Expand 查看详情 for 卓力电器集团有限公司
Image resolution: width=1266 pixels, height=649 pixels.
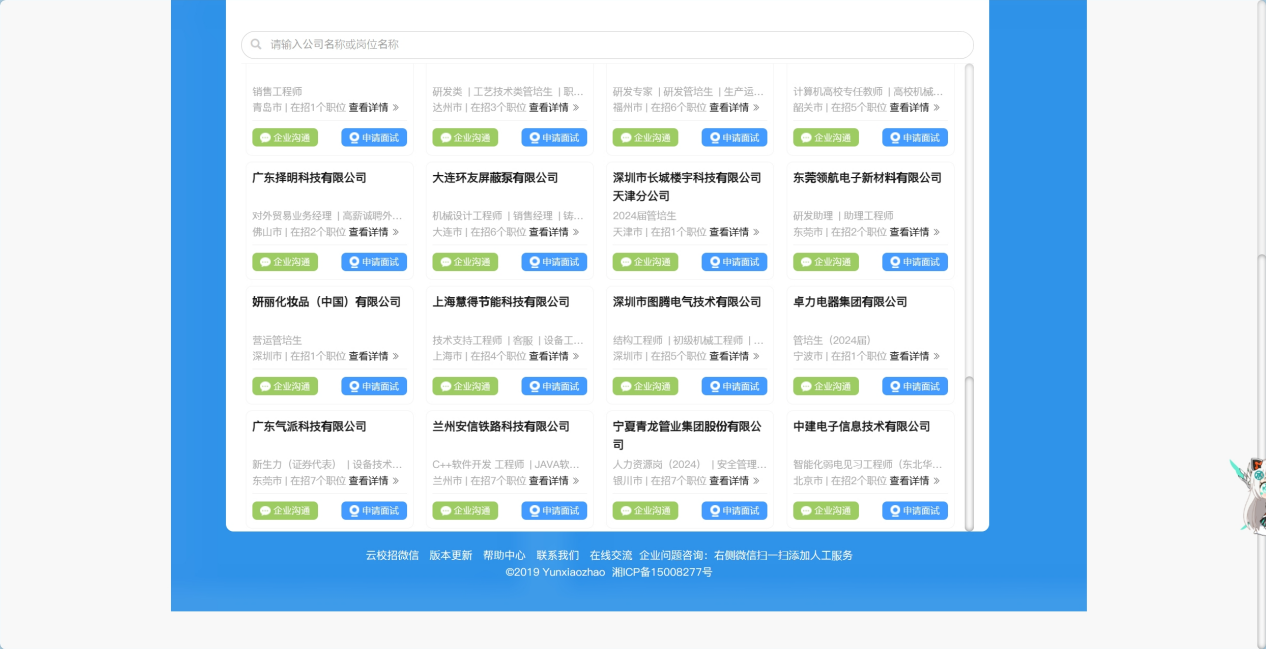914,356
